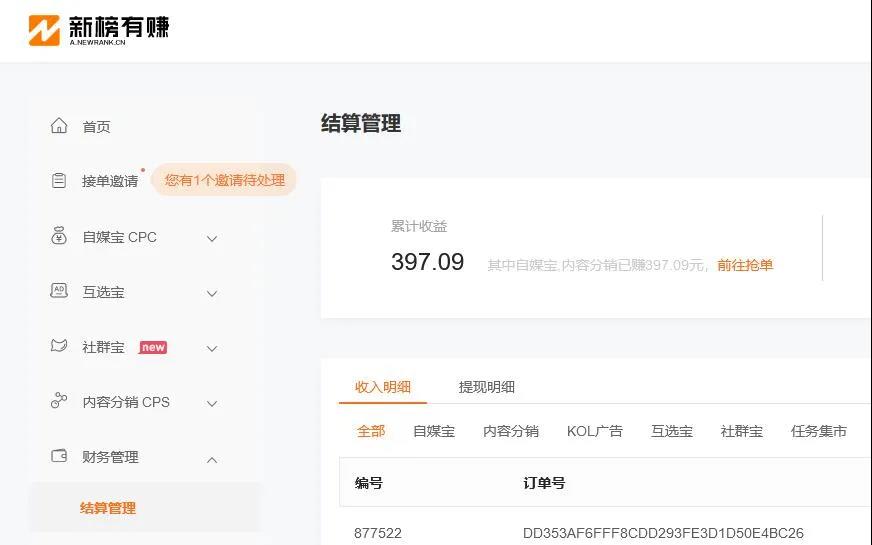The height and width of the screenshot is (545, 872).
Task: Click the 内容分销 CPS share icon
Action: 59,401
